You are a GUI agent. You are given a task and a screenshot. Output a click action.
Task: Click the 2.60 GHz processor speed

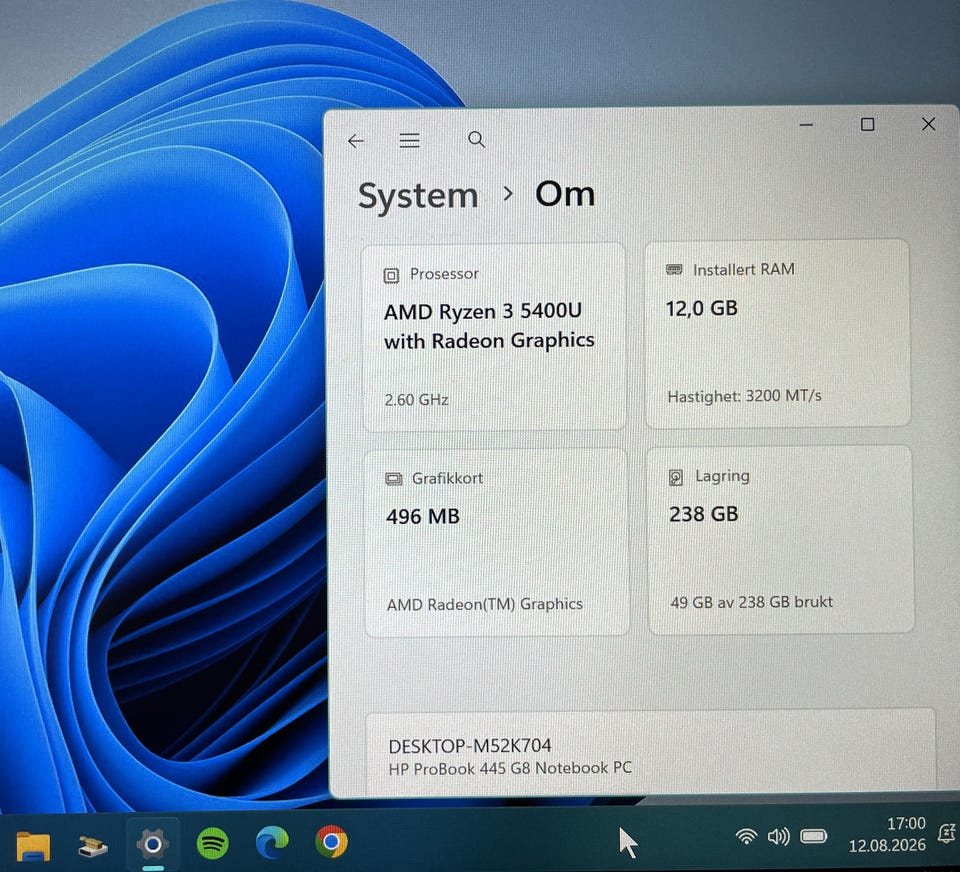click(x=416, y=400)
